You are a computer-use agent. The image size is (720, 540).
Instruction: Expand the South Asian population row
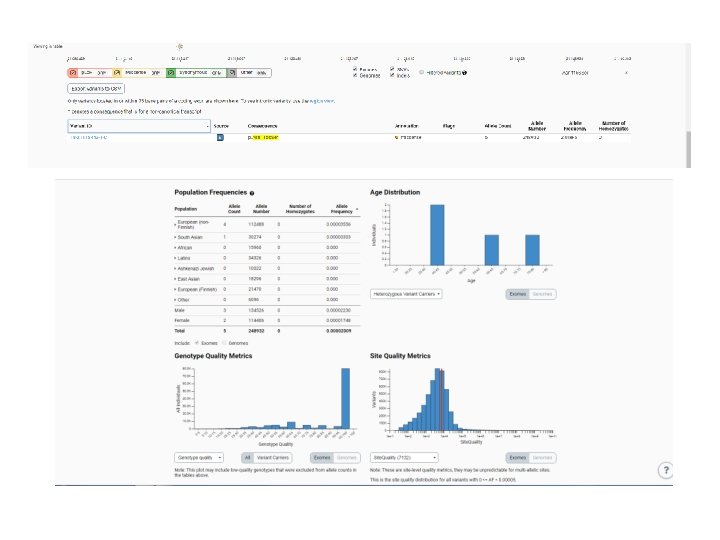coord(189,237)
